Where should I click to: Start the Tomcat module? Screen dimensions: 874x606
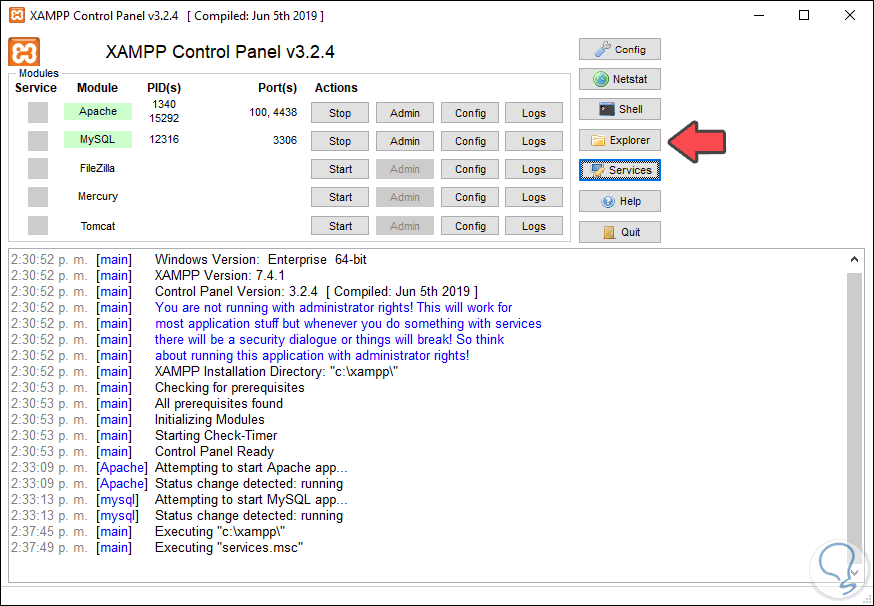[340, 226]
